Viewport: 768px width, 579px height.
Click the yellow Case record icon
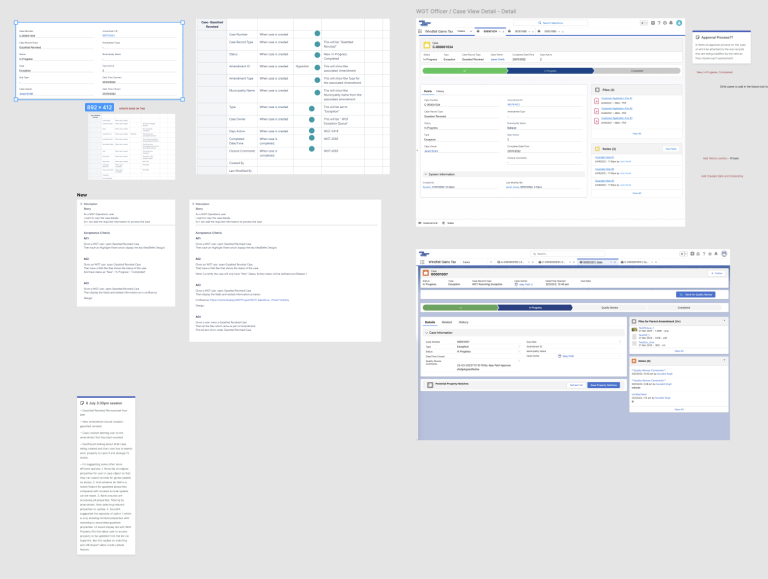tap(427, 45)
